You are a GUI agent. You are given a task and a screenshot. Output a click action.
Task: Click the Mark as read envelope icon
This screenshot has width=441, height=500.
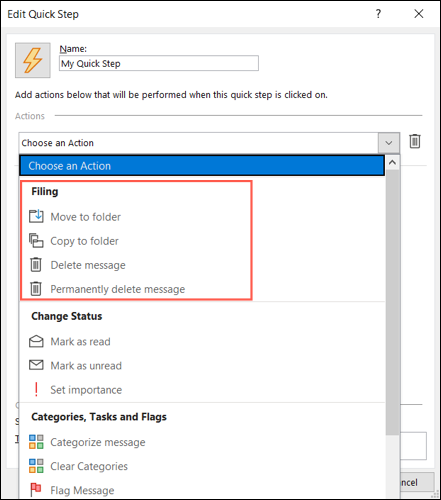tap(36, 341)
